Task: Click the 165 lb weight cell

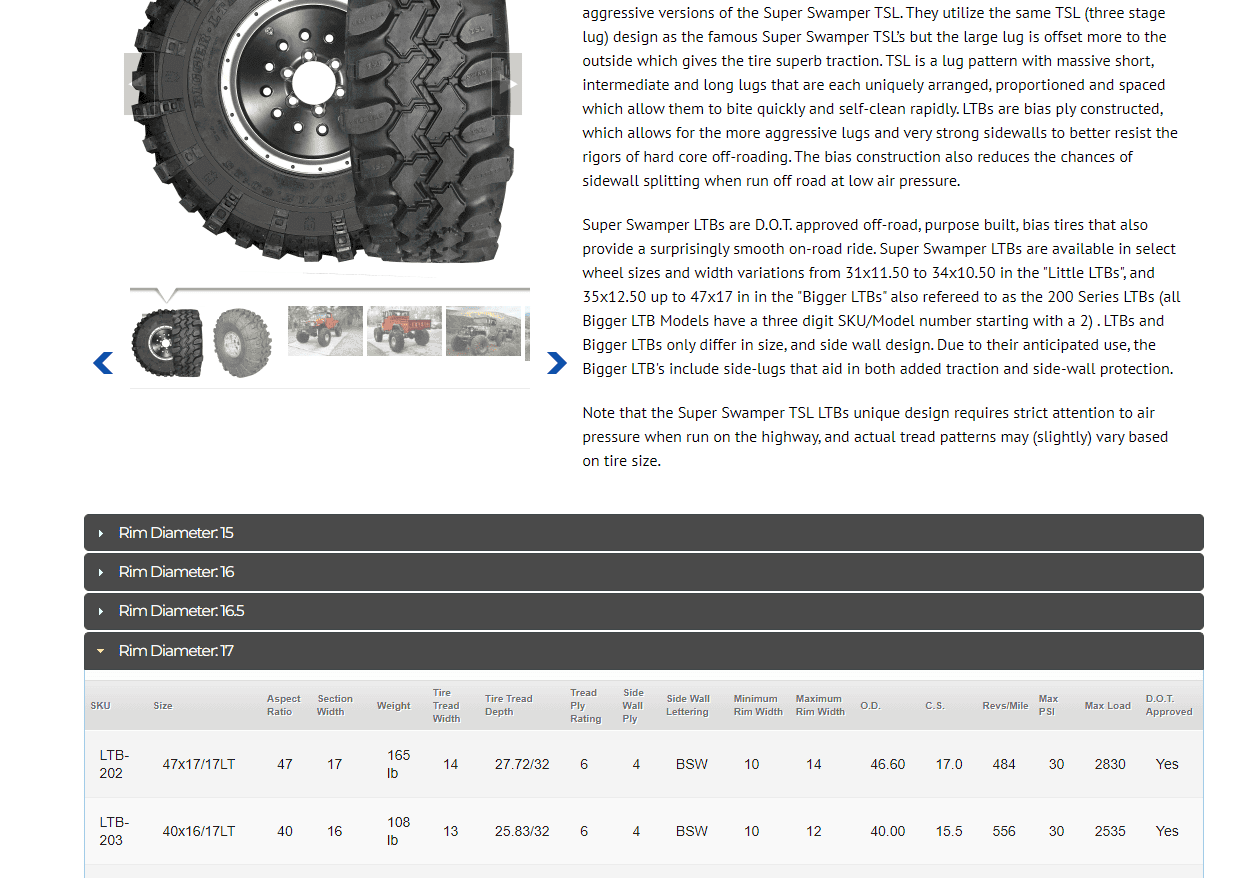Action: click(399, 764)
